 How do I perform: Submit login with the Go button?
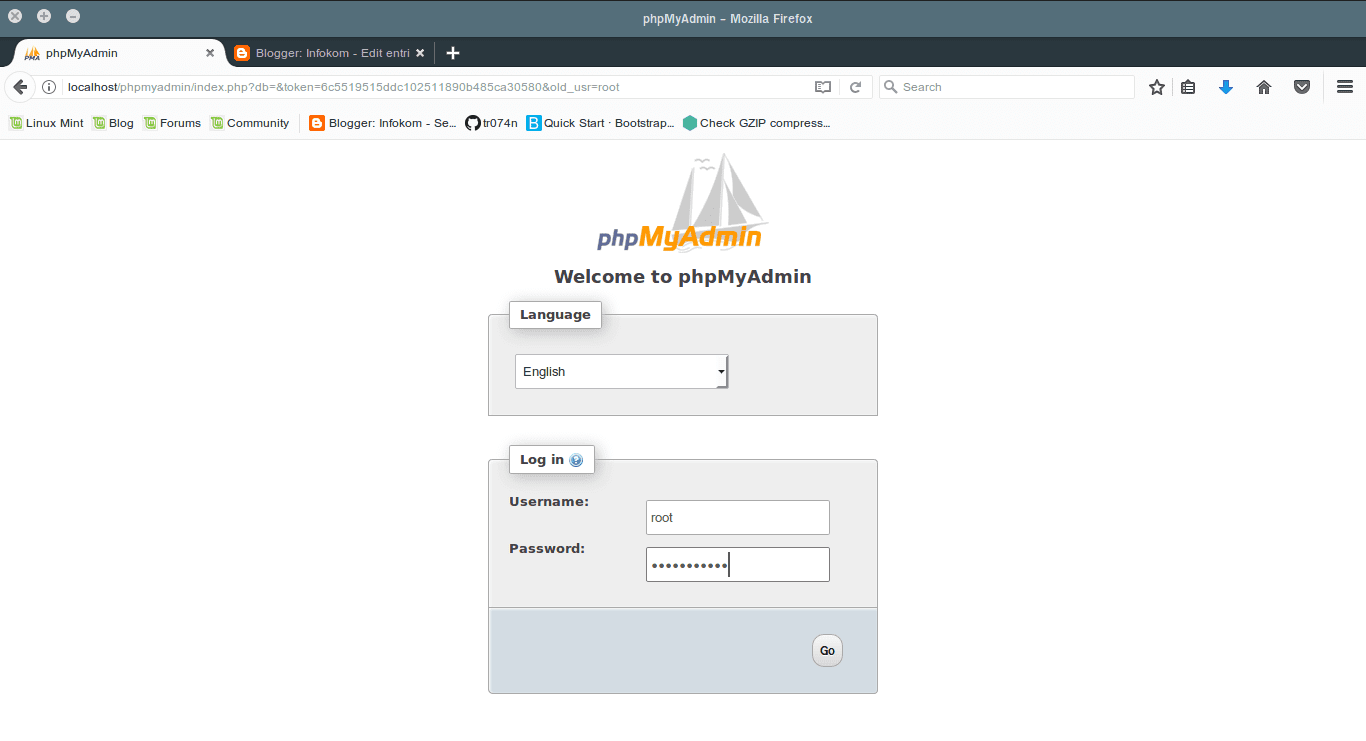827,651
